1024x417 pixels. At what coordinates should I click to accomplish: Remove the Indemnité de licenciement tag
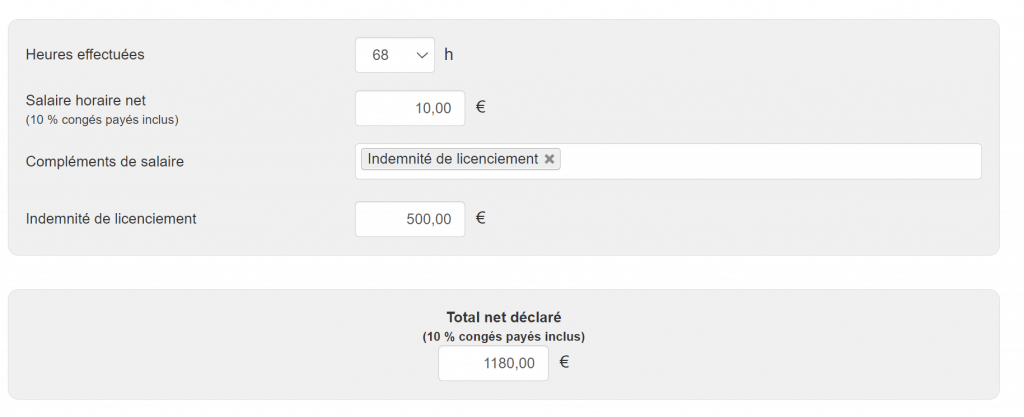[x=549, y=159]
